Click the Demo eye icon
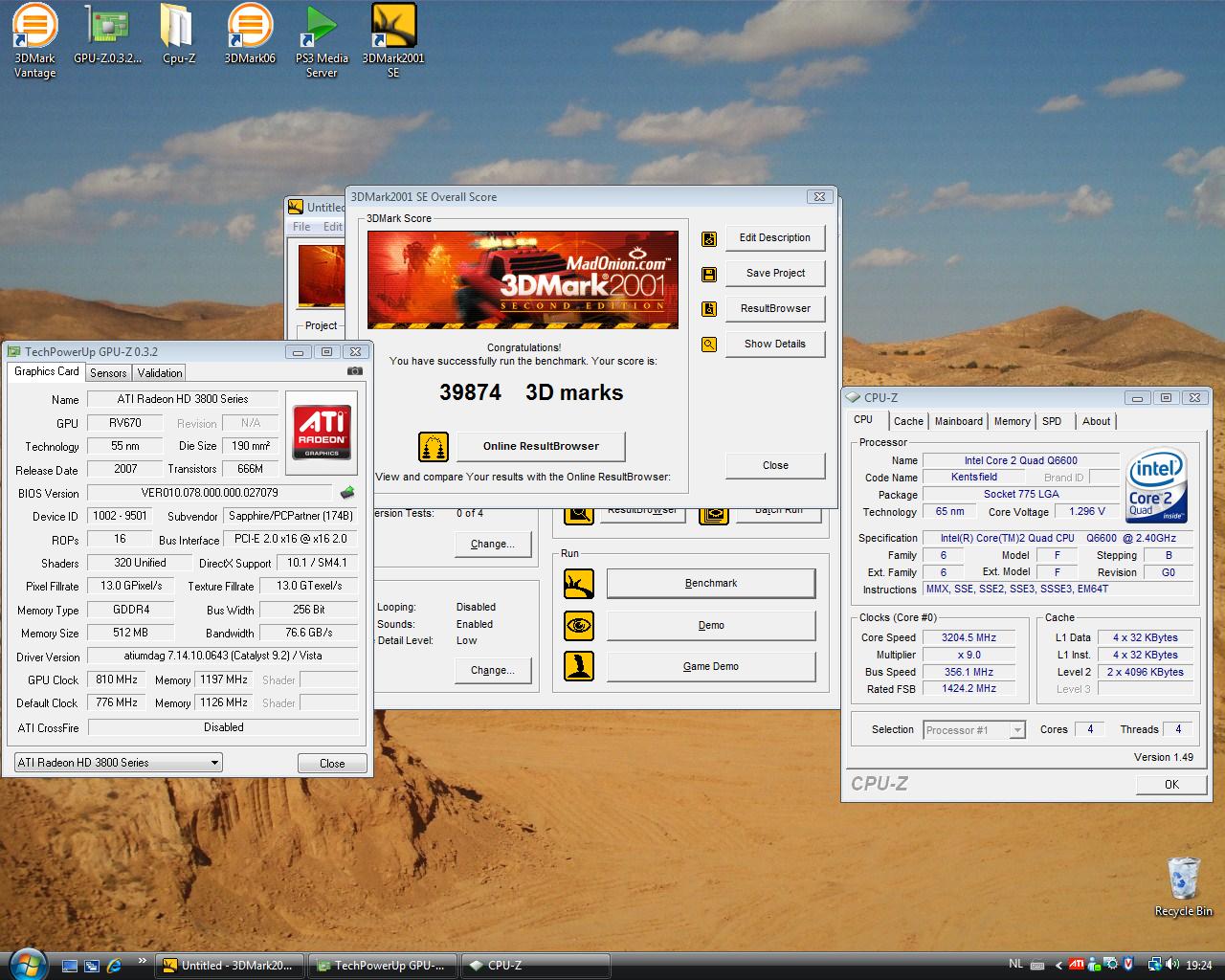The image size is (1225, 980). point(579,625)
